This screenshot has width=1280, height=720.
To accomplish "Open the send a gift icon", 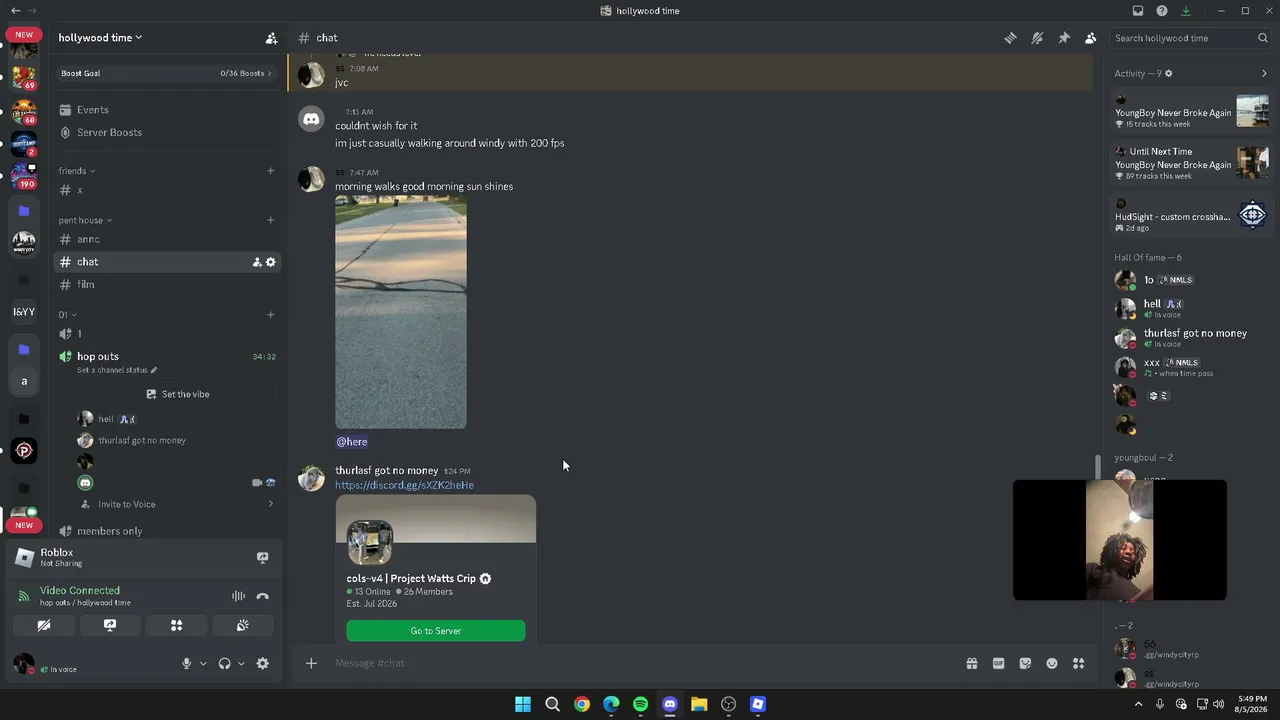I will pyautogui.click(x=971, y=663).
